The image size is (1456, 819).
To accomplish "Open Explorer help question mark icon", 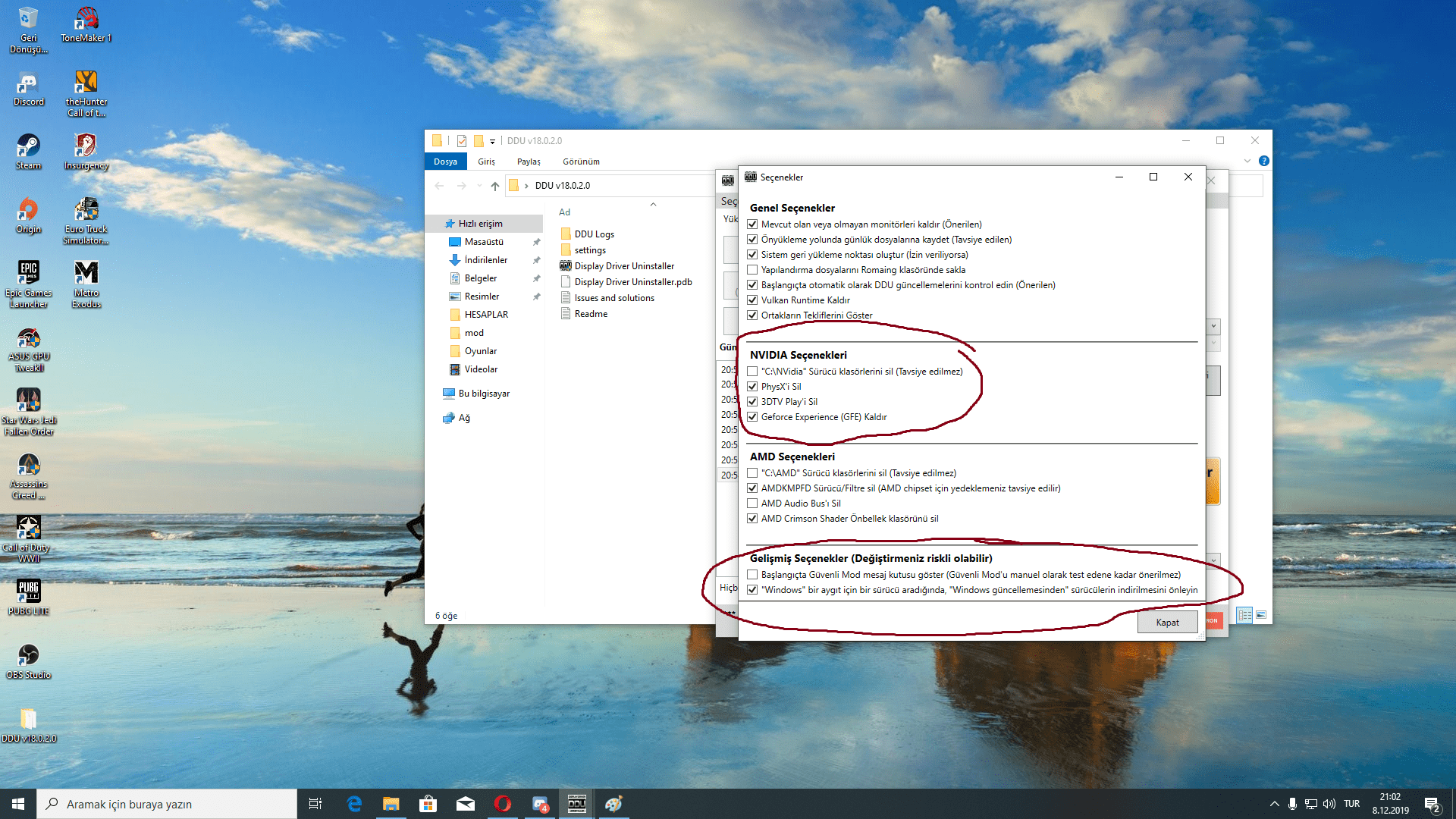I will pos(1263,161).
